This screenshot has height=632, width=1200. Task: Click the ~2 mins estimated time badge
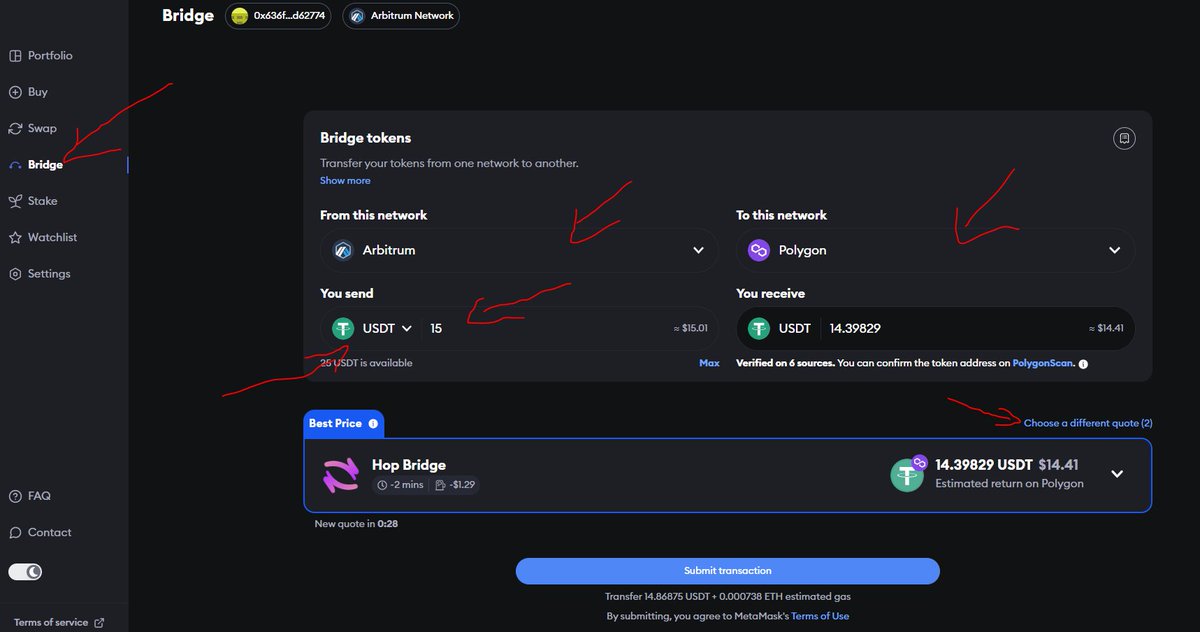coord(400,485)
